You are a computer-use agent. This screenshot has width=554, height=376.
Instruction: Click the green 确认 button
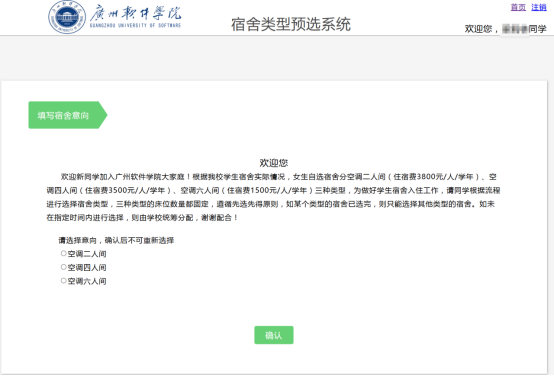click(x=274, y=335)
